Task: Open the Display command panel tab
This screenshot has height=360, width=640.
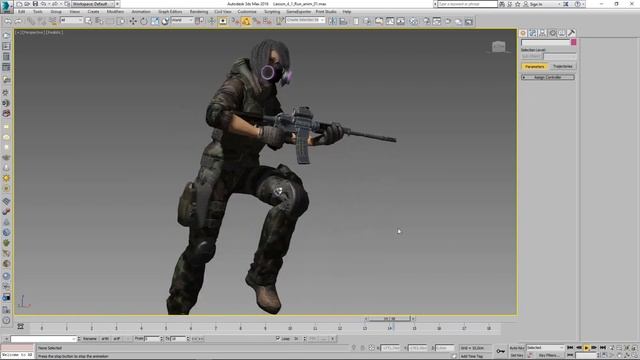Action: coord(562,33)
